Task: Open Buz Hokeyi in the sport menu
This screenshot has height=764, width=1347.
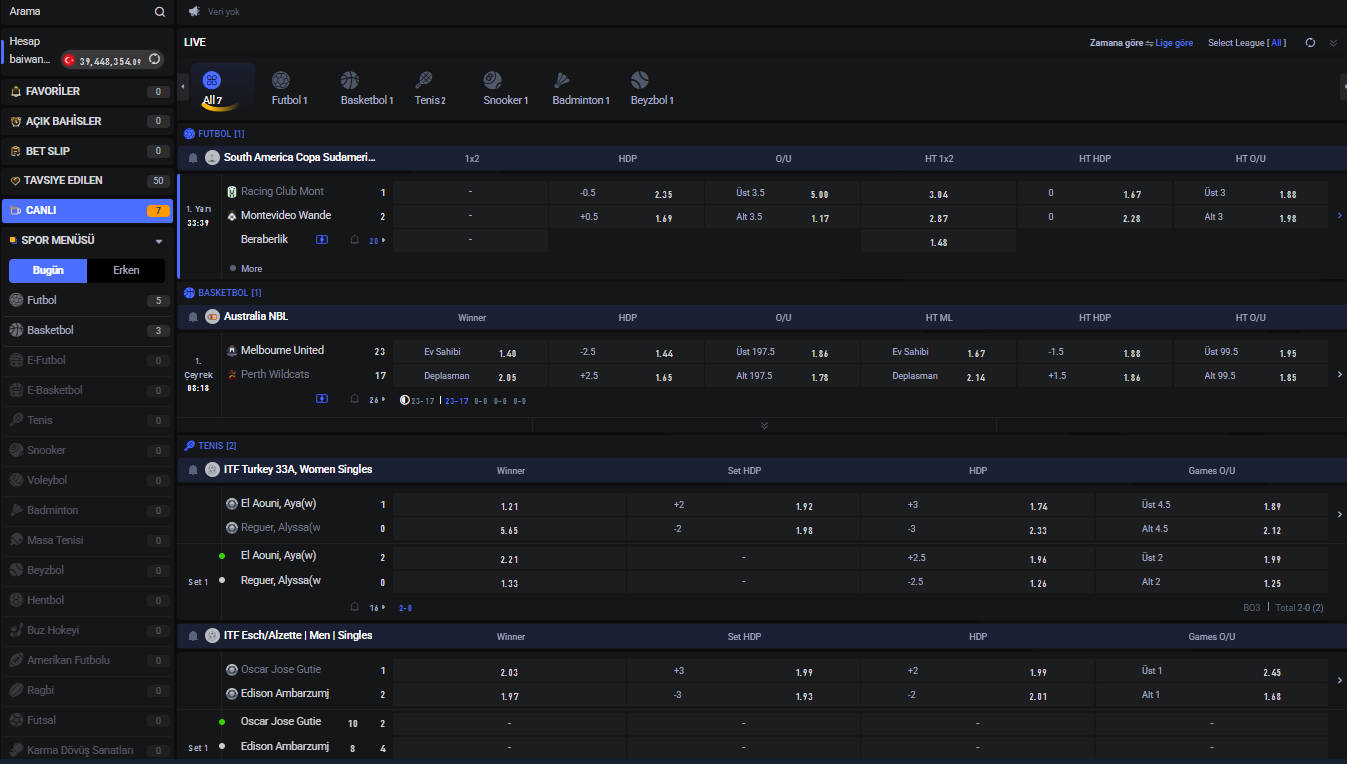Action: point(87,630)
